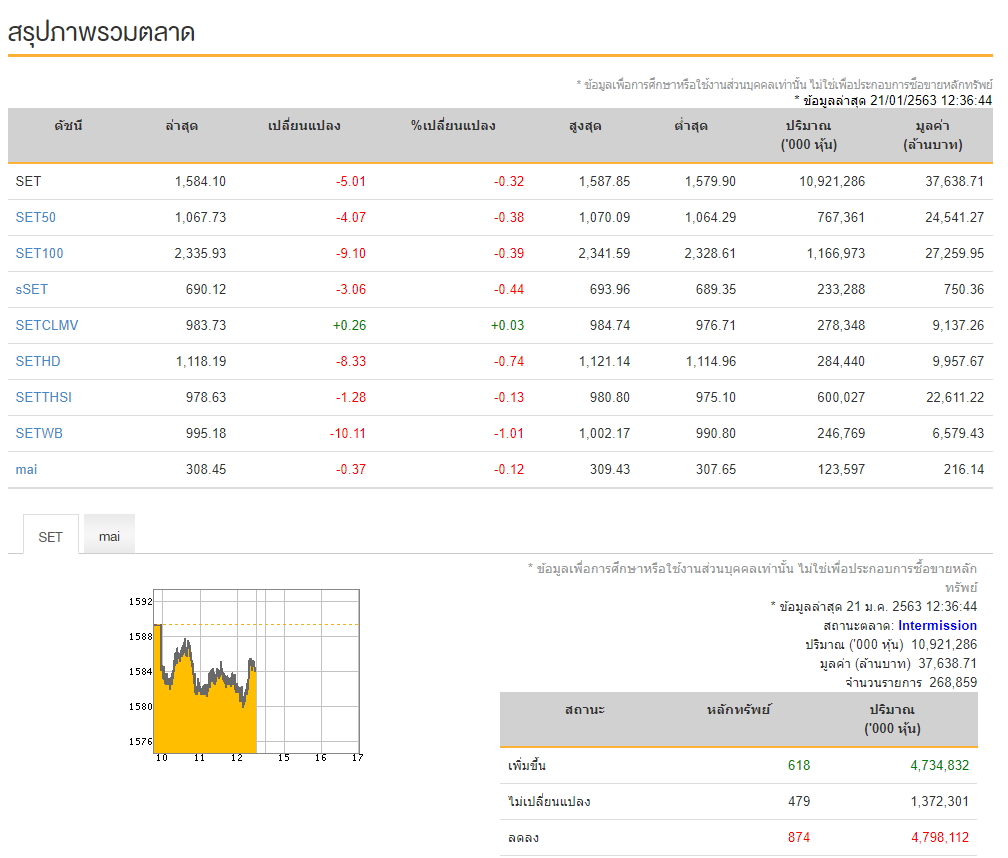
Task: Select declining securities count 874
Action: click(x=798, y=837)
